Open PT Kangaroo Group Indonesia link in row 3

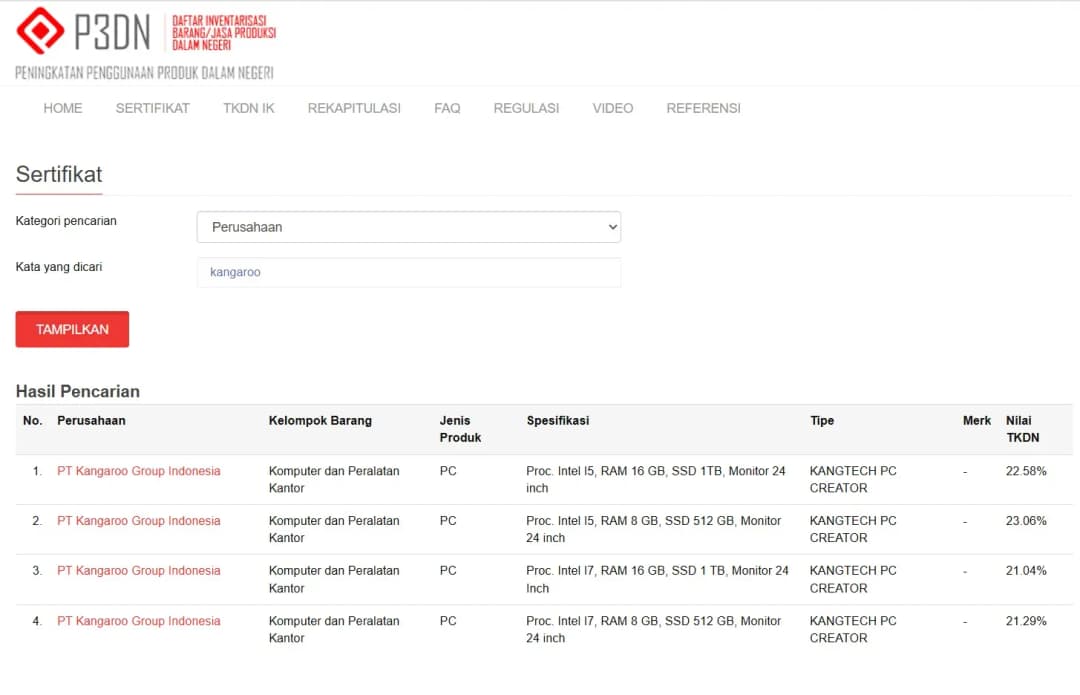pos(138,570)
